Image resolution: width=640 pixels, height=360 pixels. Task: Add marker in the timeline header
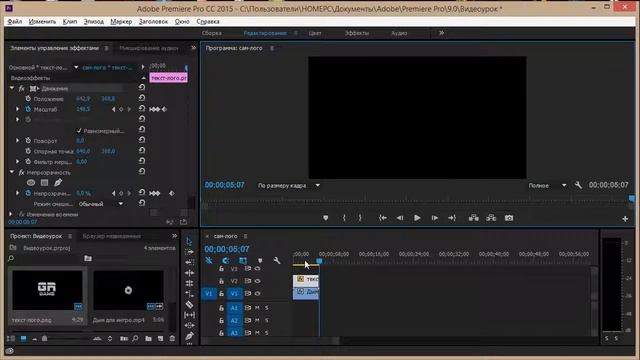260,260
